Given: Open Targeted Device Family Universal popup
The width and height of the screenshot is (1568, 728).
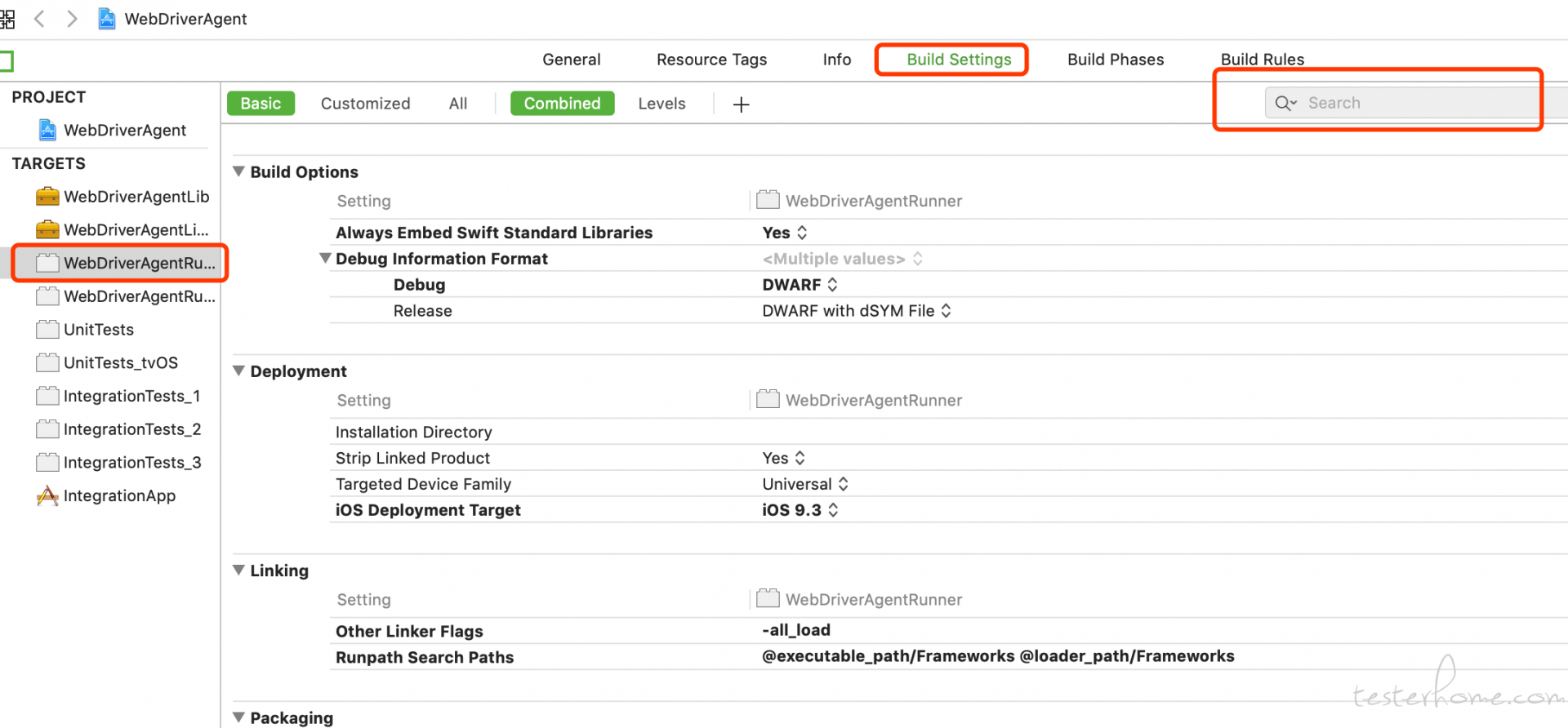Looking at the screenshot, I should click(805, 484).
